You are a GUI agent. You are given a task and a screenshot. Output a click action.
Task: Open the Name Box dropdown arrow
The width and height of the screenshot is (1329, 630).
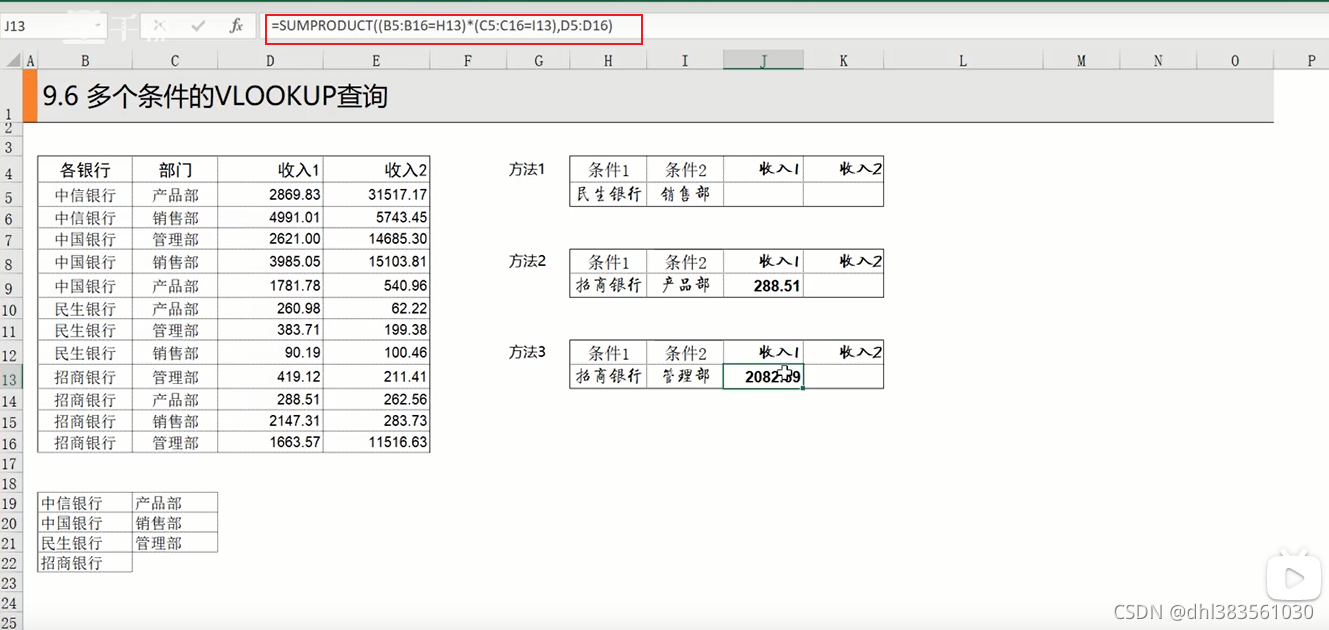[97, 26]
